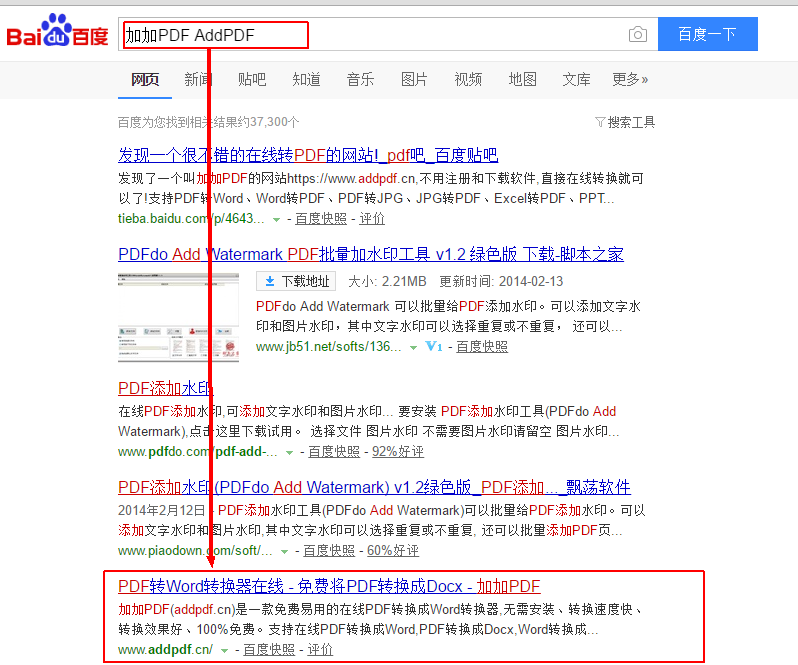This screenshot has width=798, height=665.
Task: Click the tieba.baidu.com/p/4643 URL text
Action: click(x=191, y=219)
